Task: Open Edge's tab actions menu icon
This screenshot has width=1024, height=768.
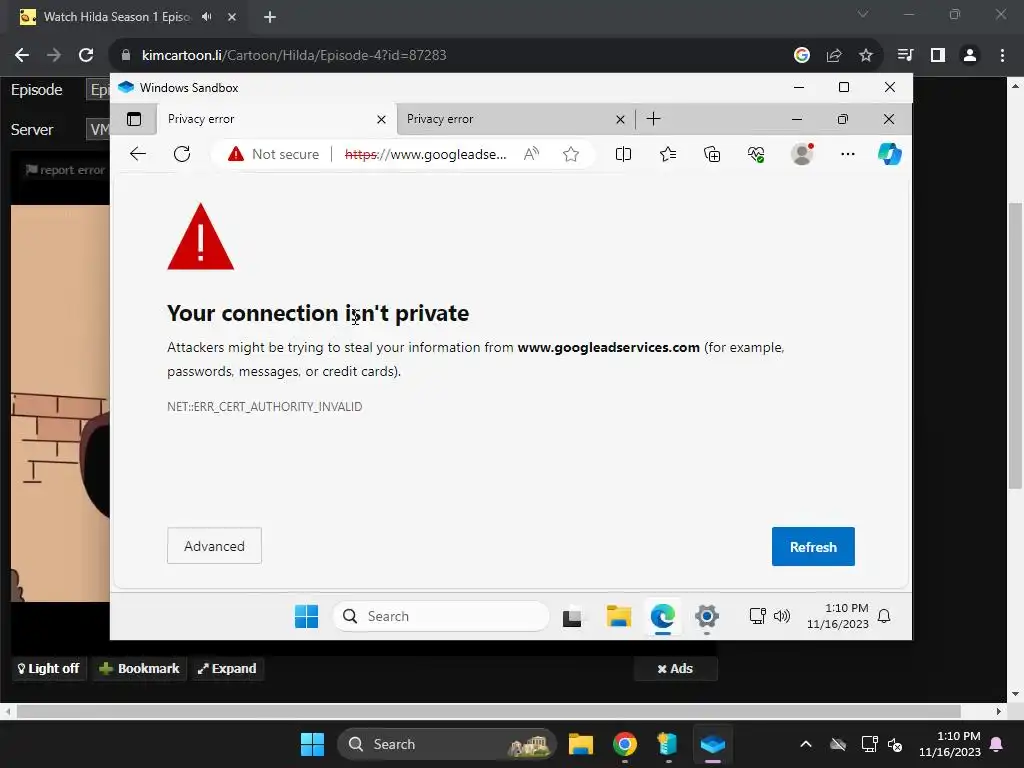Action: (134, 119)
